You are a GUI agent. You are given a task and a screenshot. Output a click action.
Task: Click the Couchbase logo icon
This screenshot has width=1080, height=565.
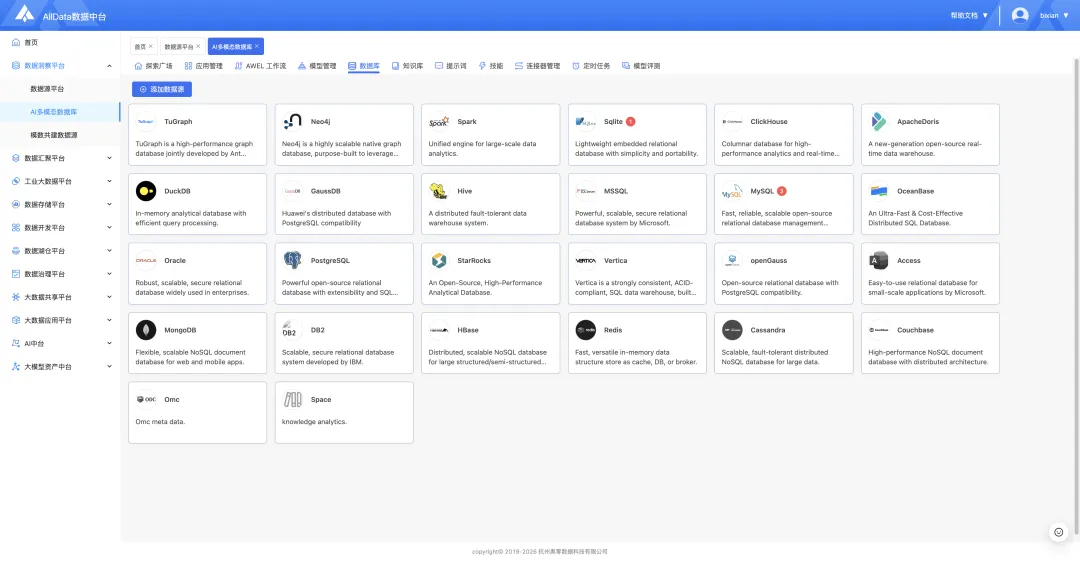point(878,330)
